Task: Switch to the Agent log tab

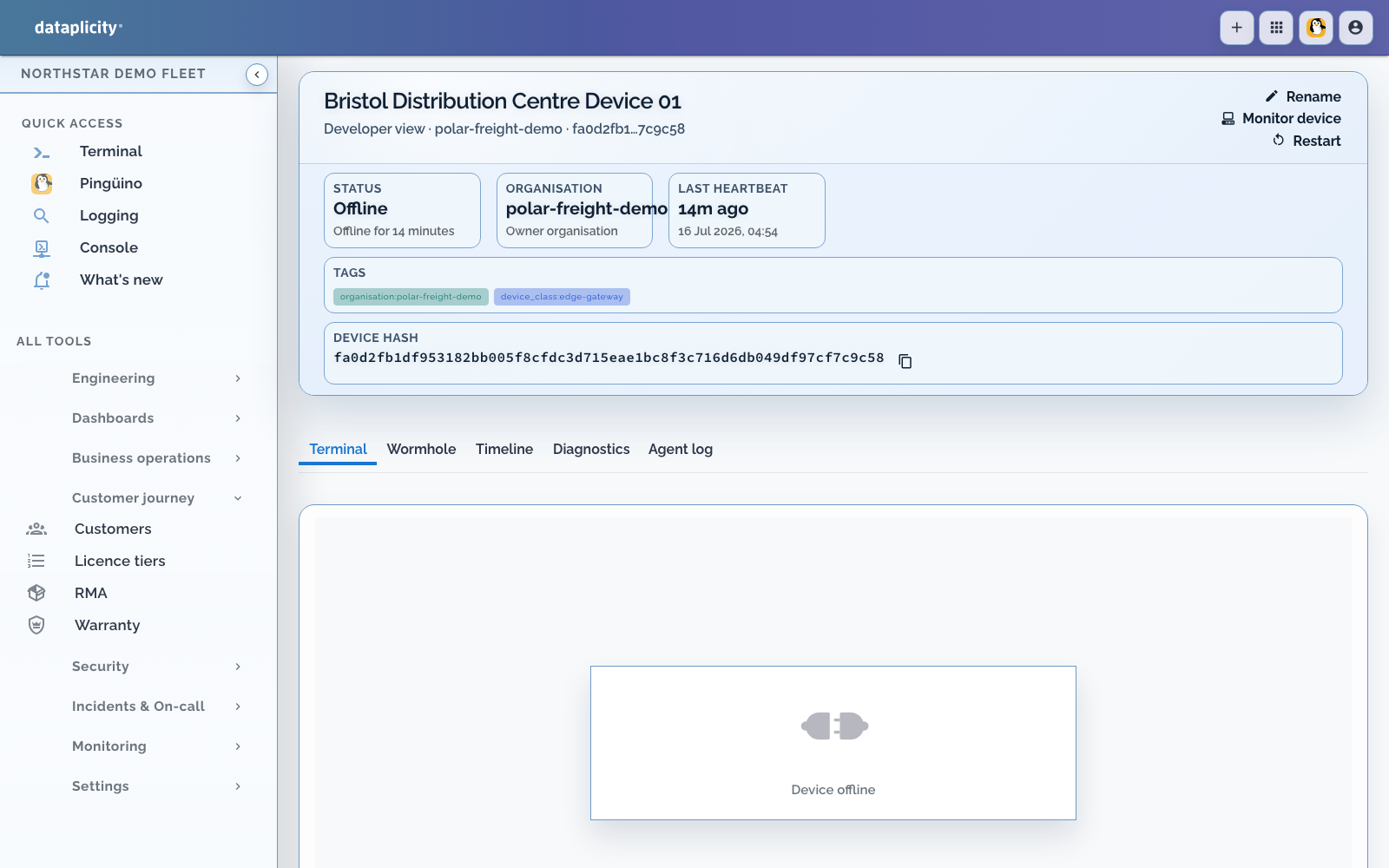Action: tap(681, 449)
